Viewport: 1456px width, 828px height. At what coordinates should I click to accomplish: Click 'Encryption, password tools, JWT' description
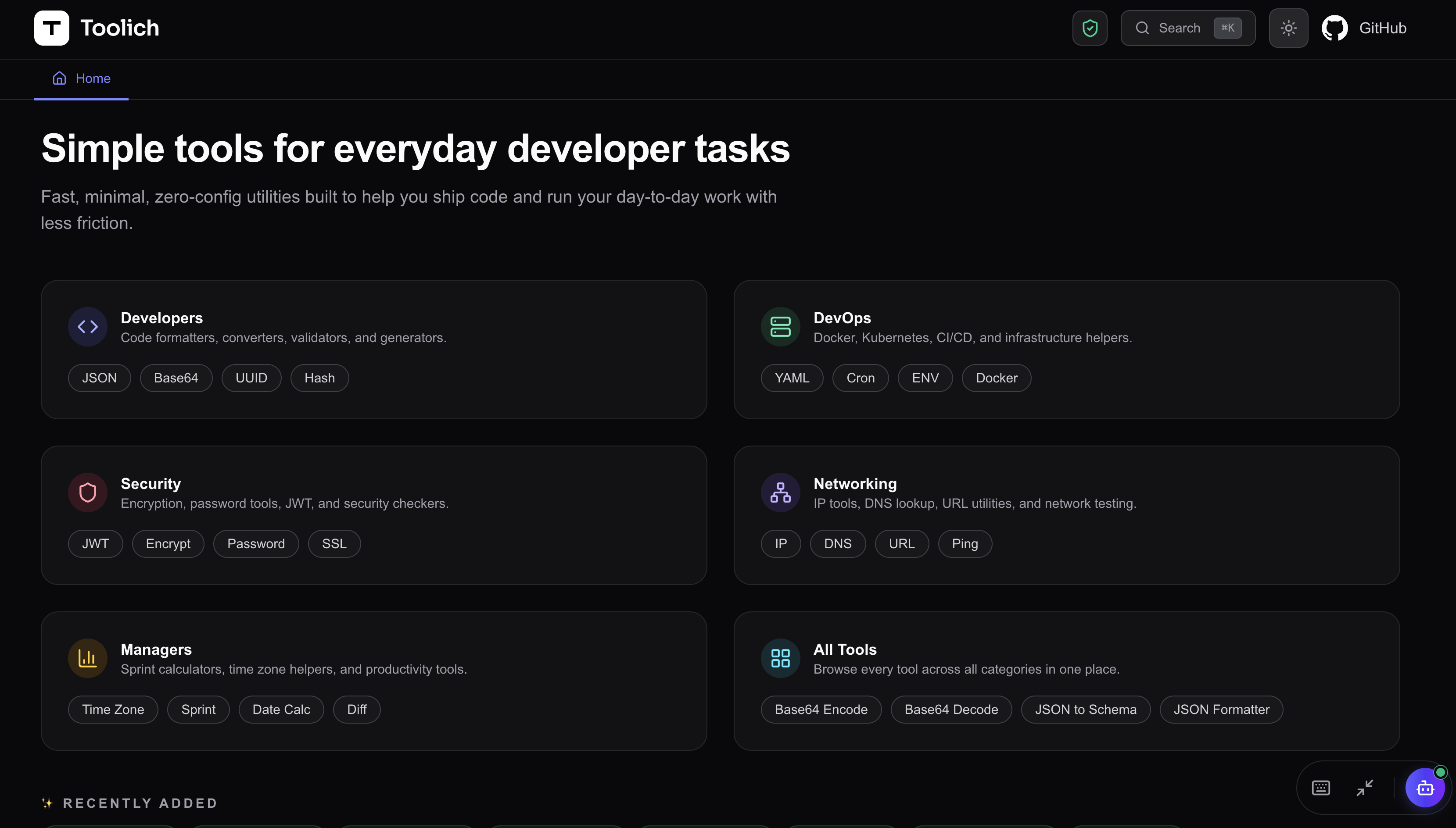pos(284,504)
